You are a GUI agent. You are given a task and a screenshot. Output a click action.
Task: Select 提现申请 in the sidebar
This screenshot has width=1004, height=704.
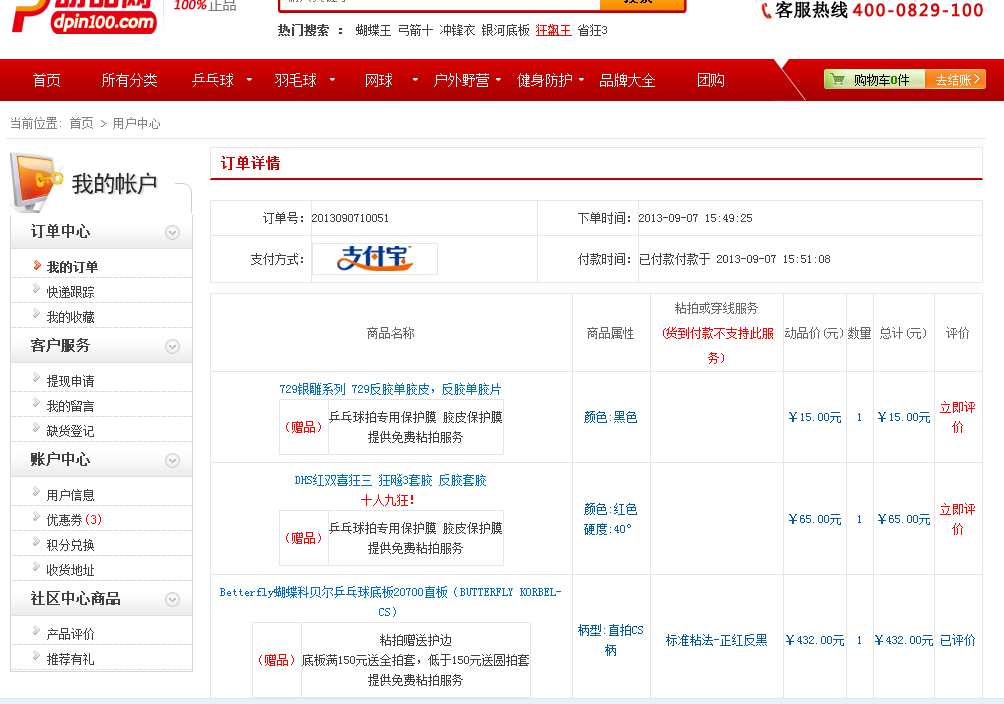click(x=70, y=381)
